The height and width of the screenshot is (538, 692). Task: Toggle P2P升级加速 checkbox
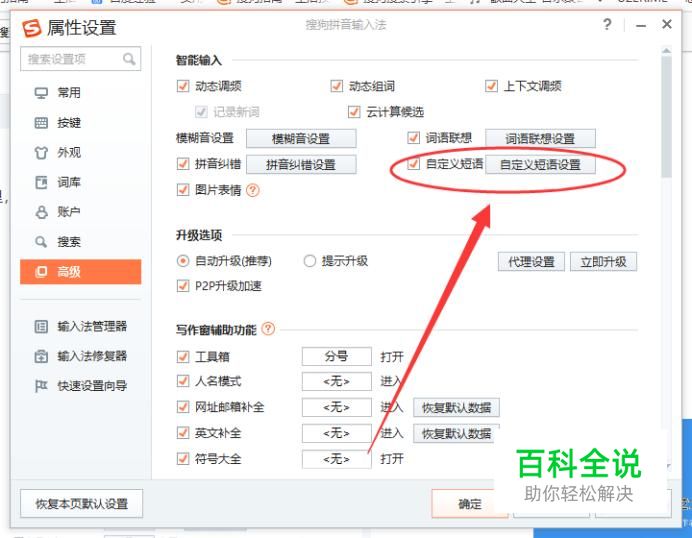coord(183,286)
